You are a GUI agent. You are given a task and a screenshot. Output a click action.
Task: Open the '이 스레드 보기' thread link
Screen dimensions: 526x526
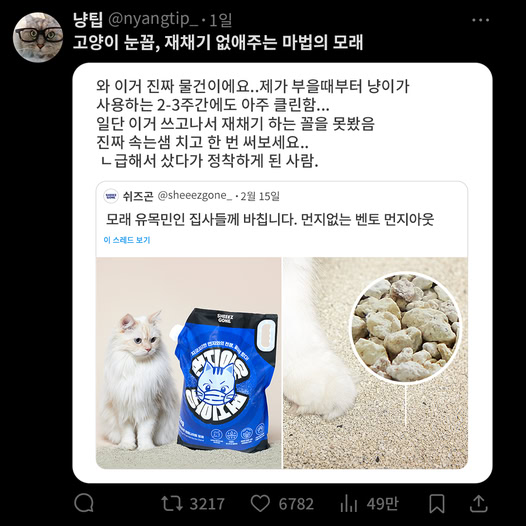pyautogui.click(x=126, y=240)
